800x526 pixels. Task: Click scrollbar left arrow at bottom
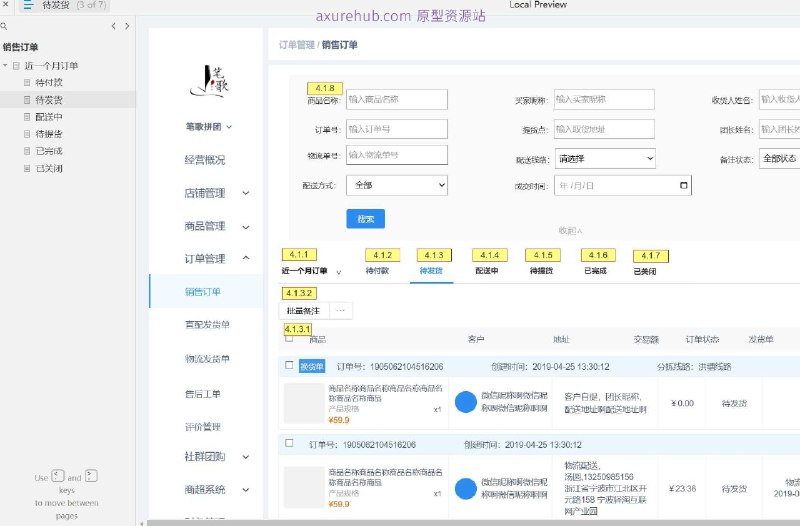(141, 523)
